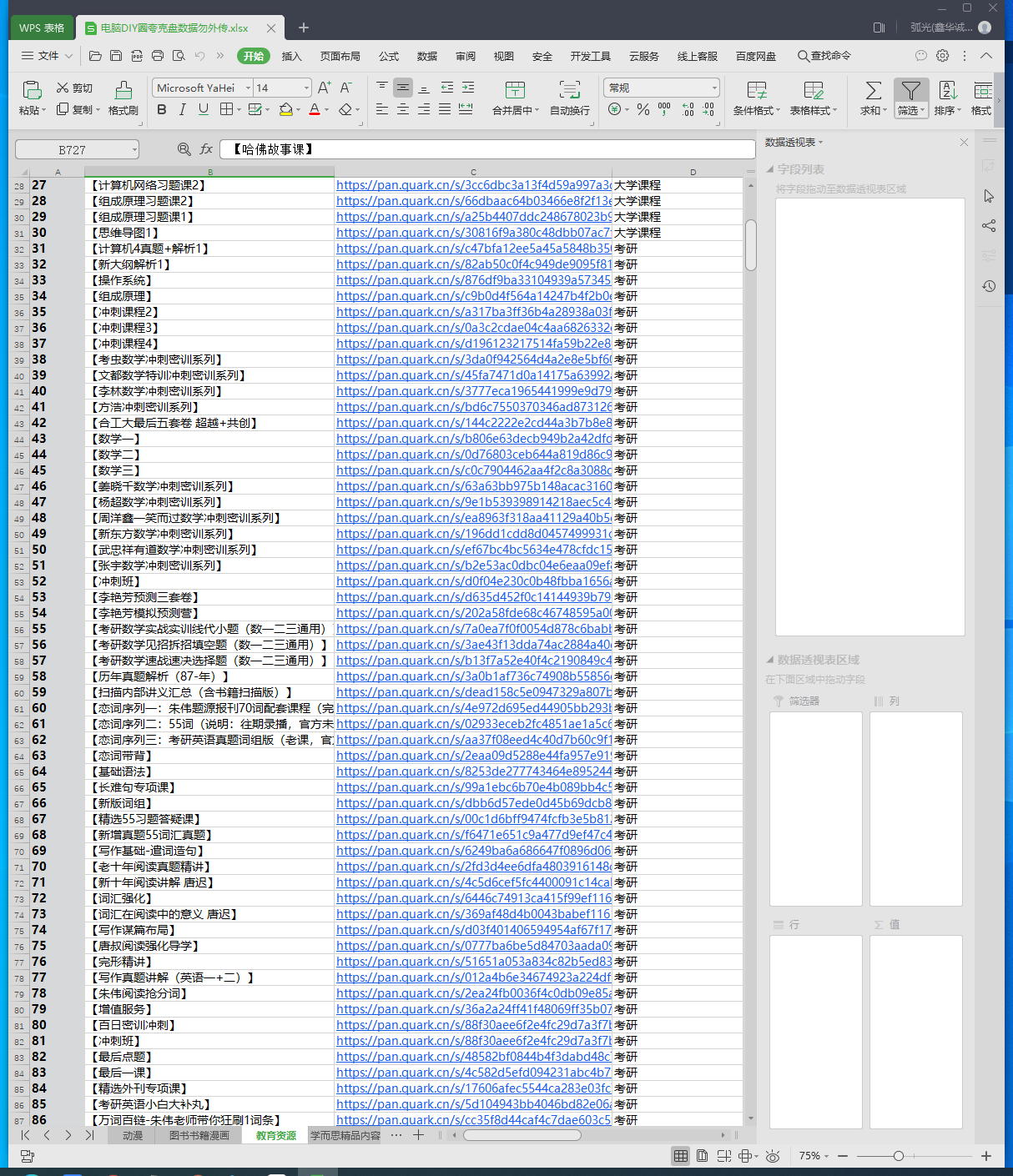
Task: Click the eraser clear-format icon
Action: (x=345, y=109)
